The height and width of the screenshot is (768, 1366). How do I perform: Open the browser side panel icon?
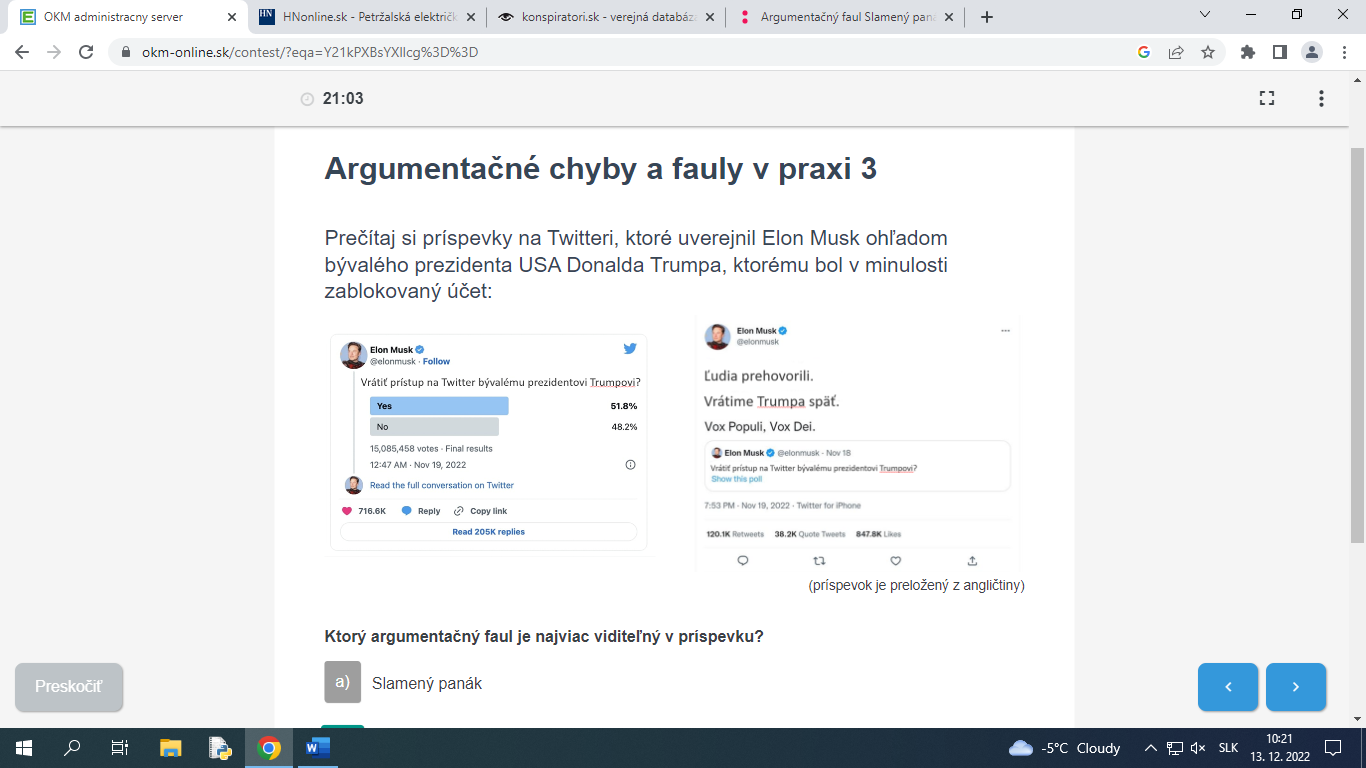point(1279,53)
